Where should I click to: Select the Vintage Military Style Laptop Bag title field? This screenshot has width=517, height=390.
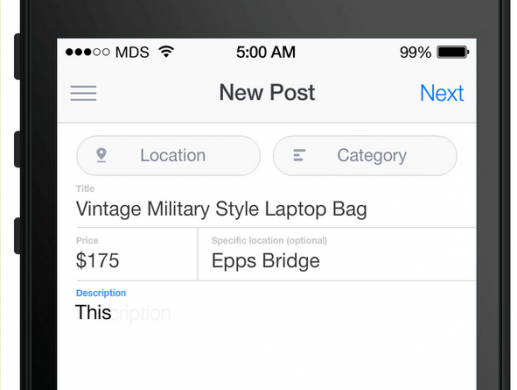276,204
